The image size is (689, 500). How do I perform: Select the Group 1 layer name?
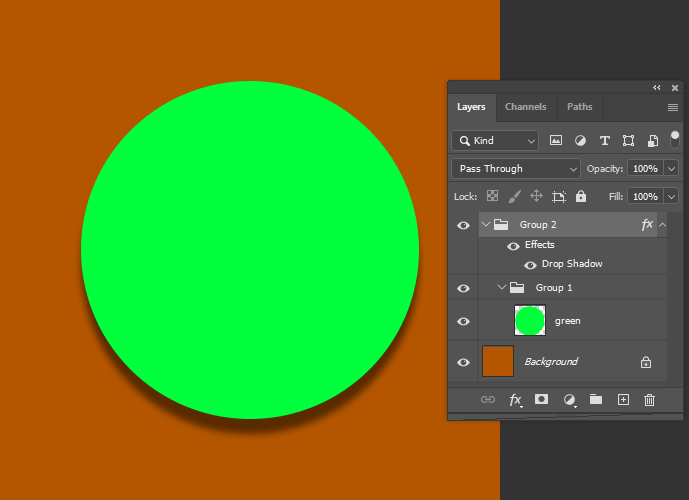(x=554, y=288)
